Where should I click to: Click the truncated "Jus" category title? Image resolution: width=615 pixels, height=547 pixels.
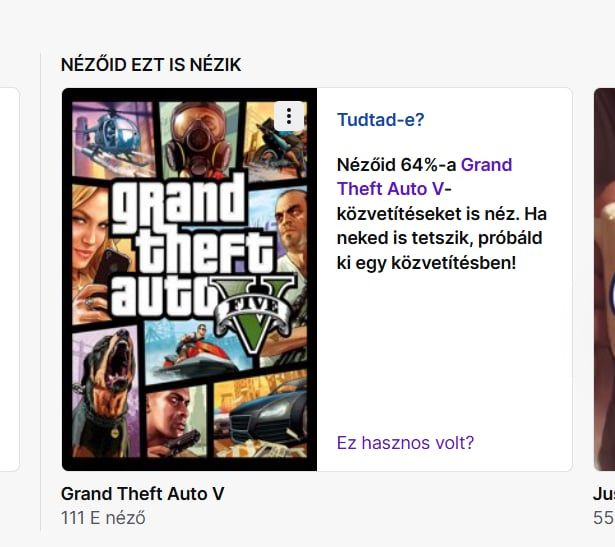(604, 494)
